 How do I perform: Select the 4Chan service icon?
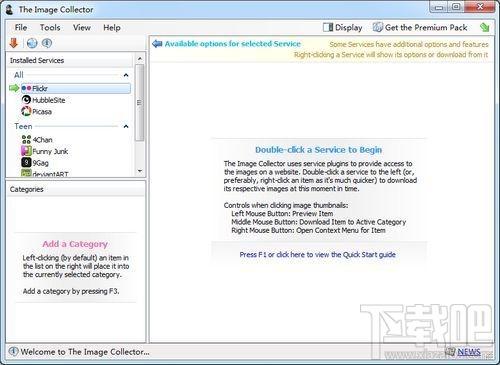tap(26, 139)
